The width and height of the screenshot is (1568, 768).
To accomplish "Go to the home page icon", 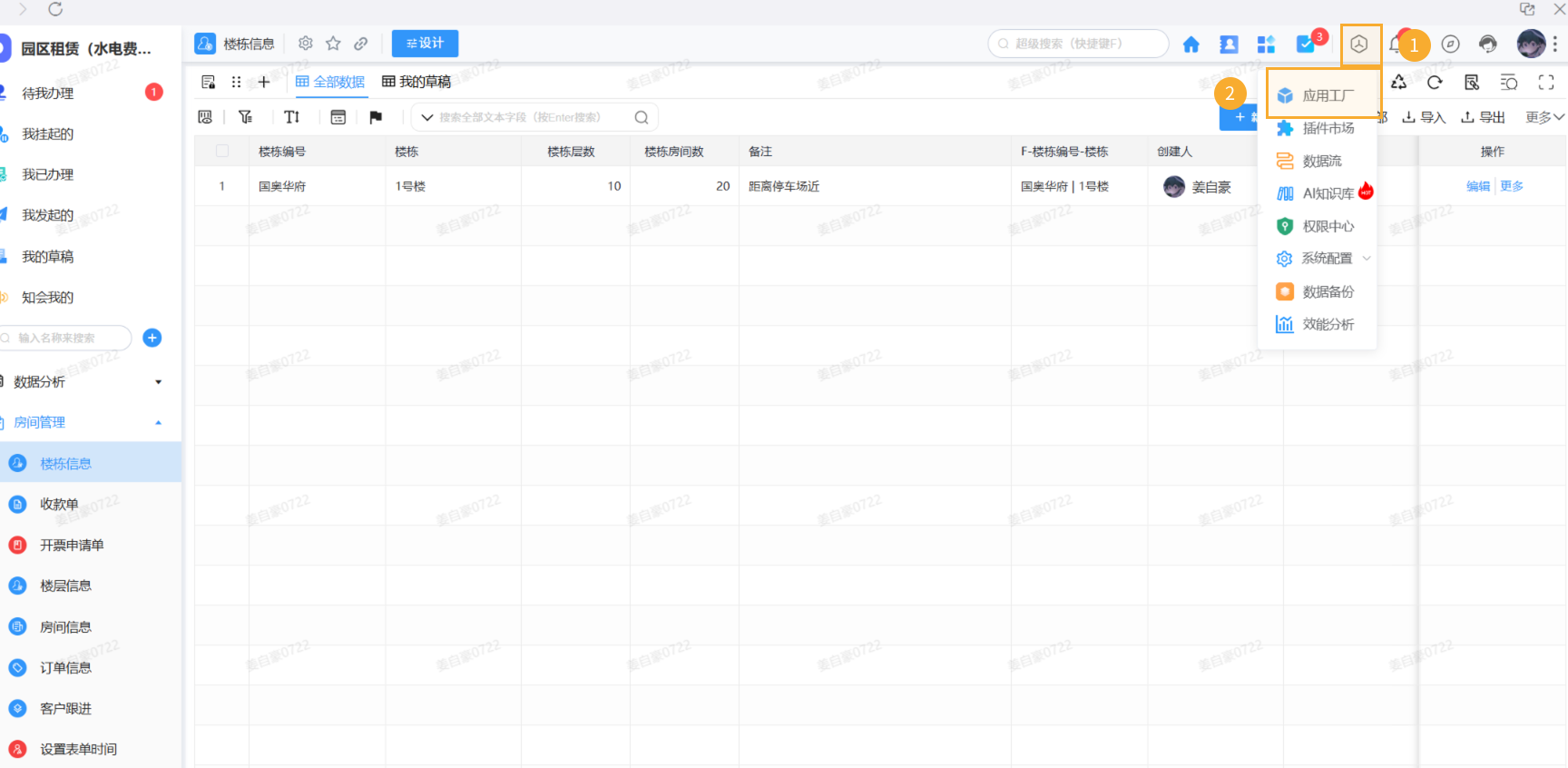I will (x=1191, y=44).
